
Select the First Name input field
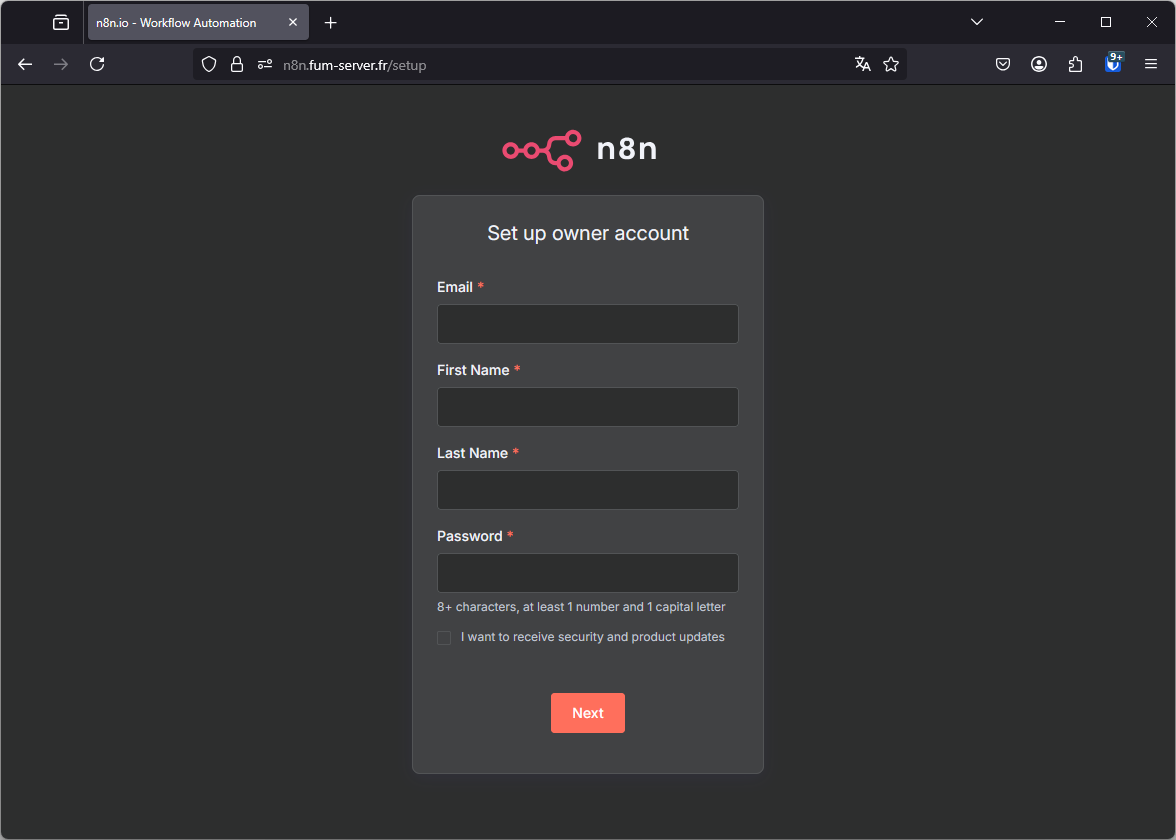pos(587,407)
